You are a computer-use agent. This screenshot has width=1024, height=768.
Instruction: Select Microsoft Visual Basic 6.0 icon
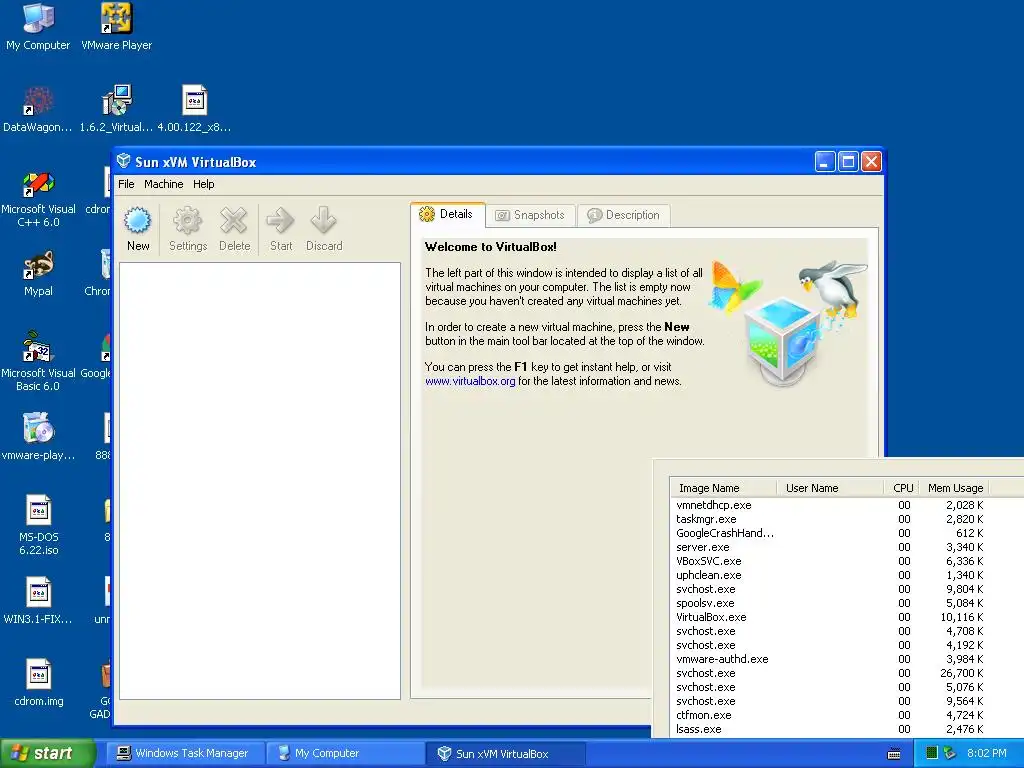pos(38,362)
